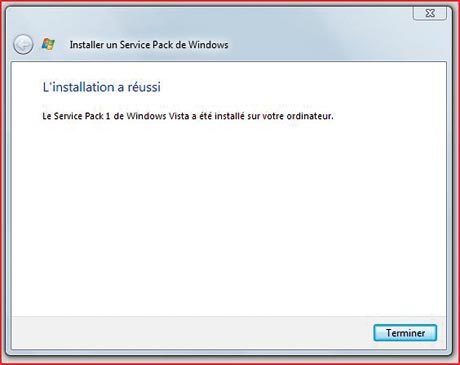Select the title 'Installer un Service Pack de Windows'
Viewport: 460px width, 365px height.
[149, 45]
